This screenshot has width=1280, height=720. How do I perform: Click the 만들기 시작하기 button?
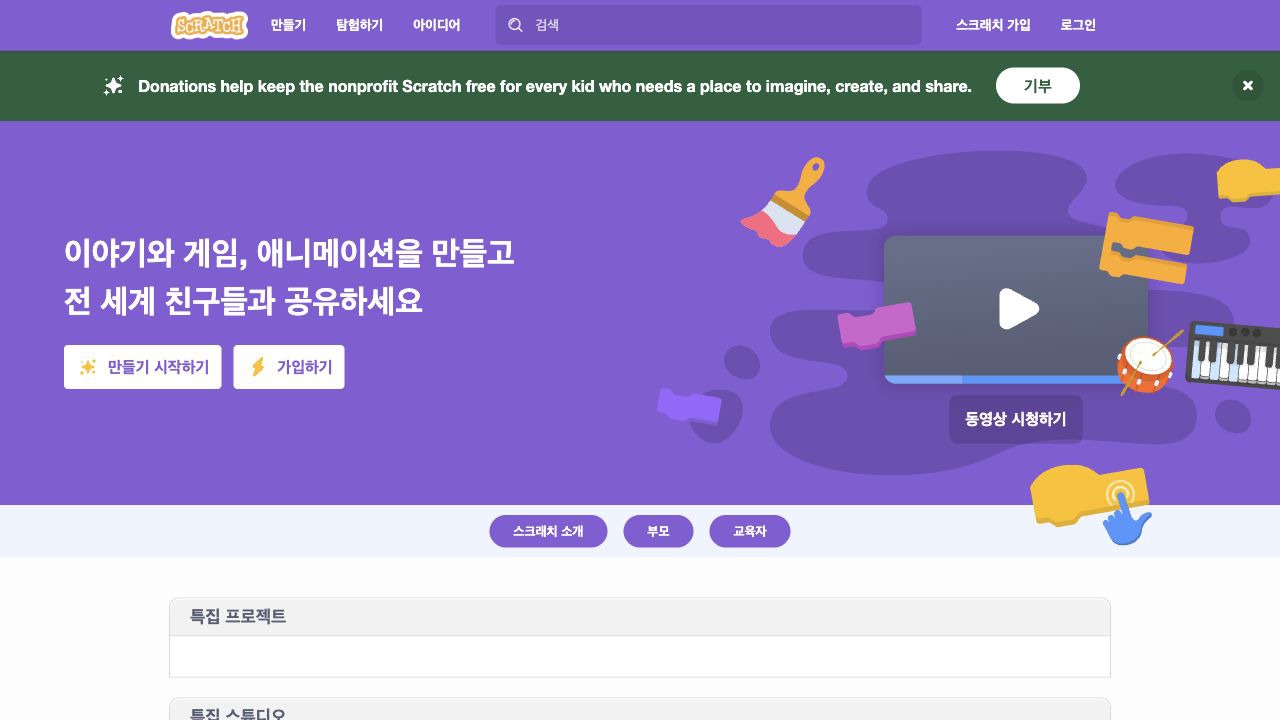(x=143, y=367)
